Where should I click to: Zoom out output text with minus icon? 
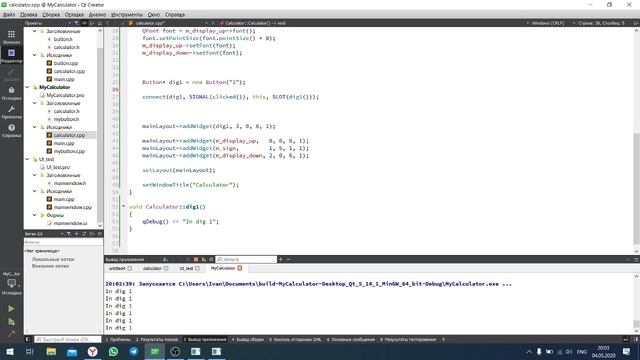(x=288, y=260)
